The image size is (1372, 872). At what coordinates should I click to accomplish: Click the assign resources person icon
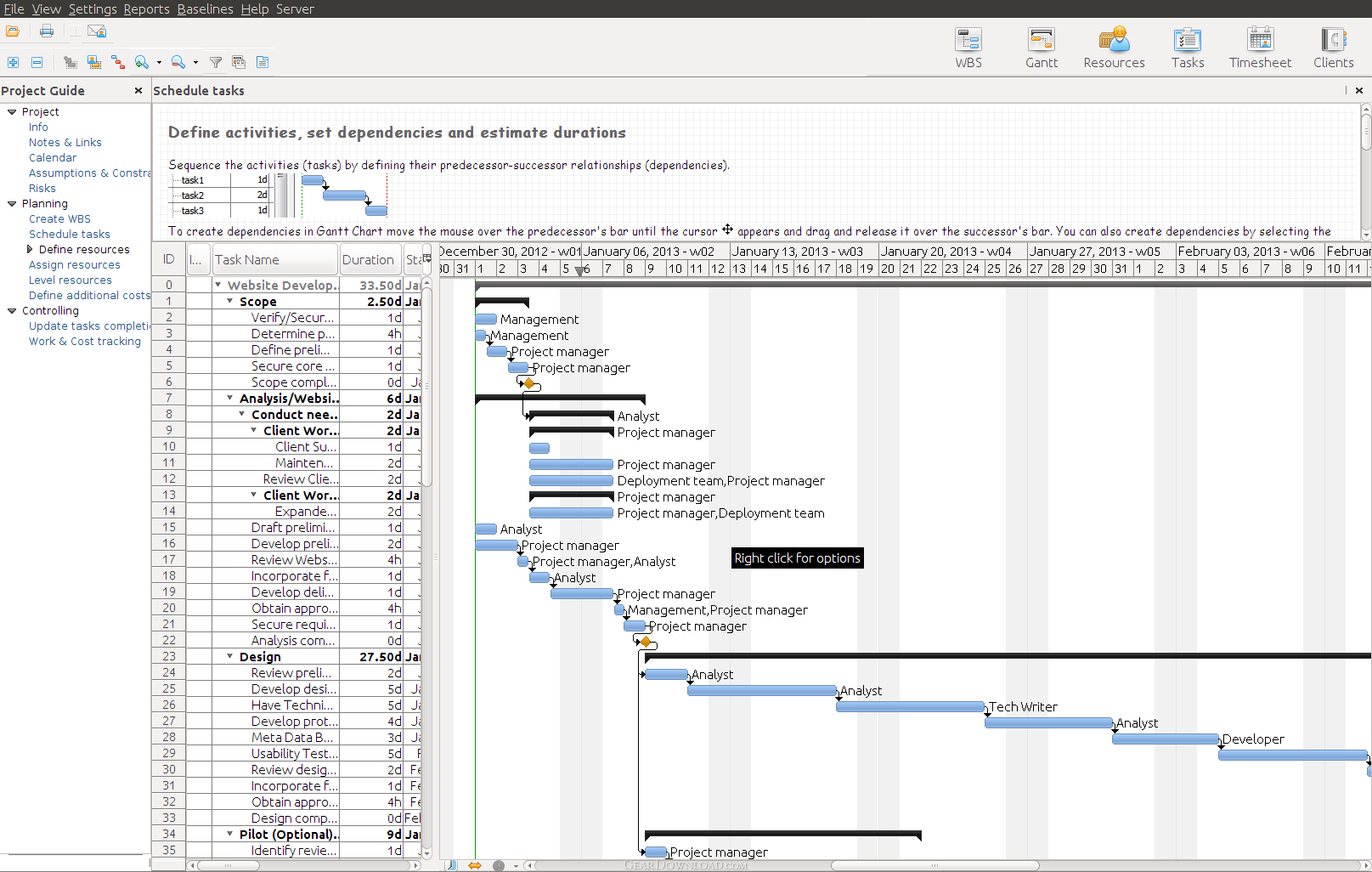(x=94, y=62)
